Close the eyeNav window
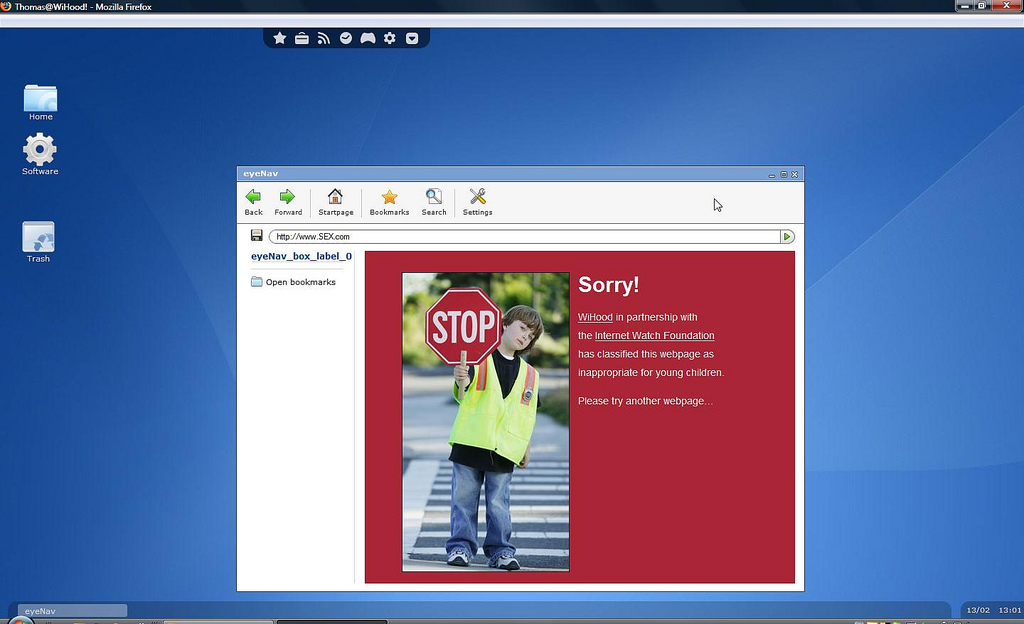Viewport: 1024px width, 624px height. tap(795, 174)
